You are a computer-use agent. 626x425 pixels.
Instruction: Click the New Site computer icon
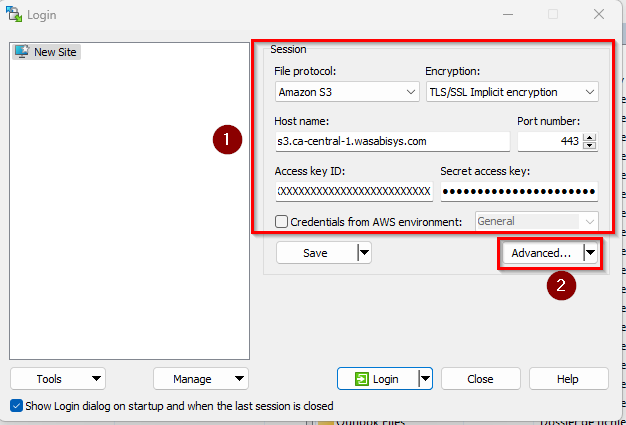click(x=22, y=51)
